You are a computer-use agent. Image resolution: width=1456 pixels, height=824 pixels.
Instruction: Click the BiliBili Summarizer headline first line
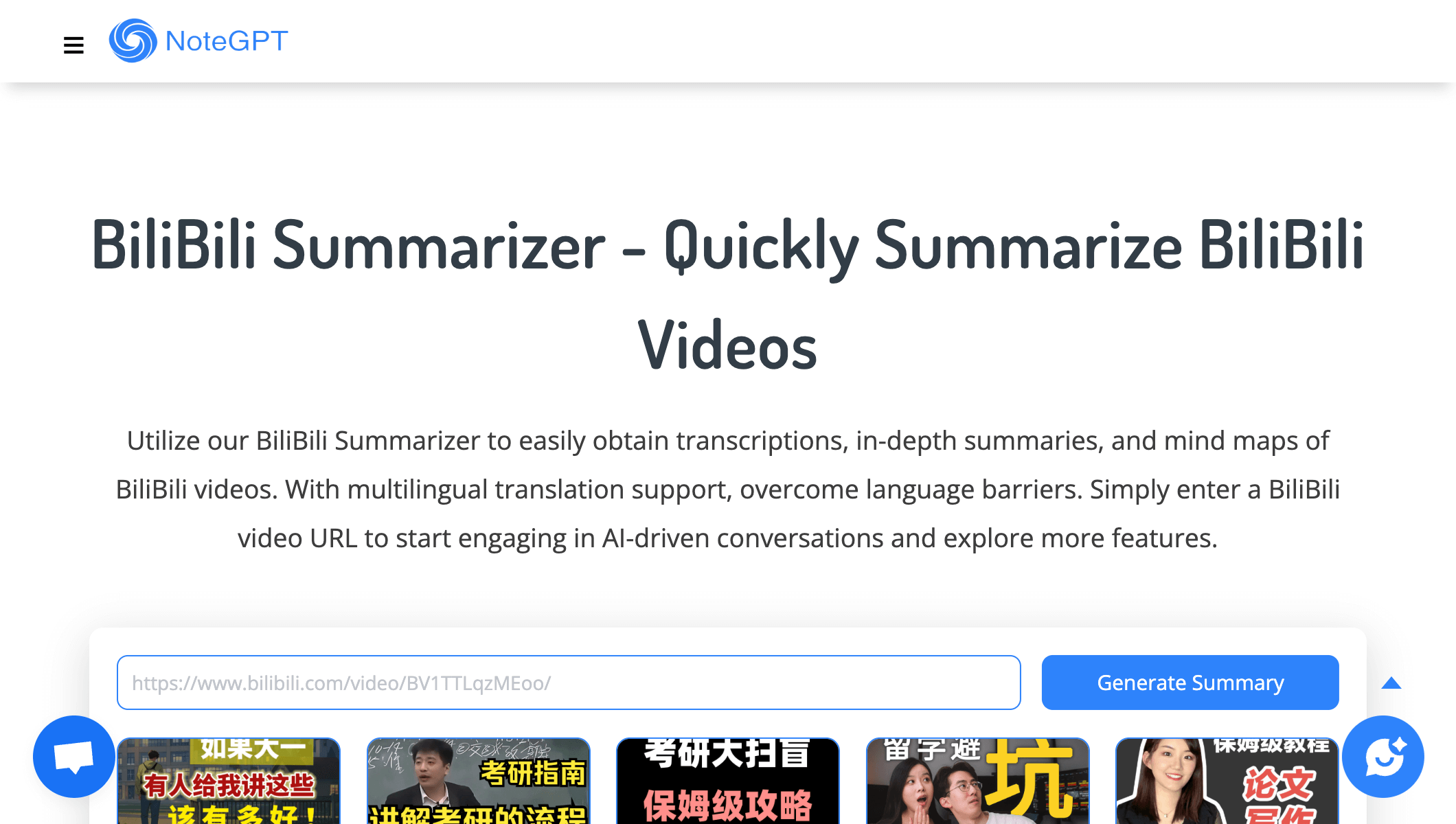(x=728, y=245)
